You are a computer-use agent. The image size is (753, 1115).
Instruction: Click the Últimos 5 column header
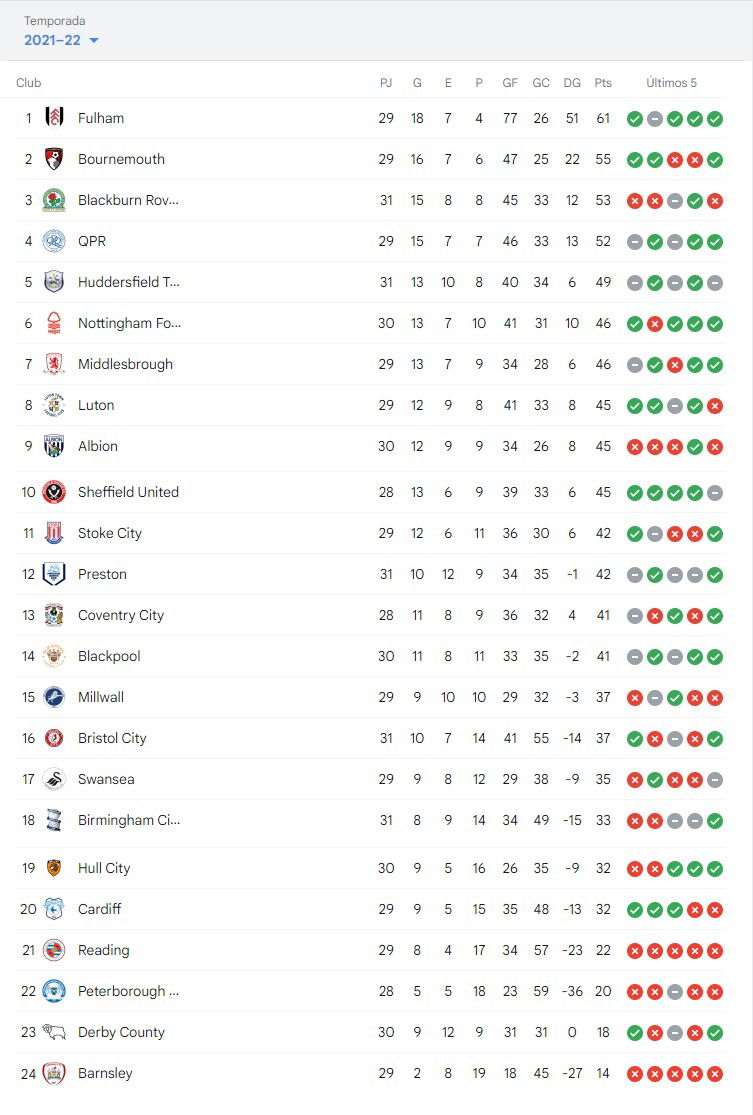(x=671, y=82)
